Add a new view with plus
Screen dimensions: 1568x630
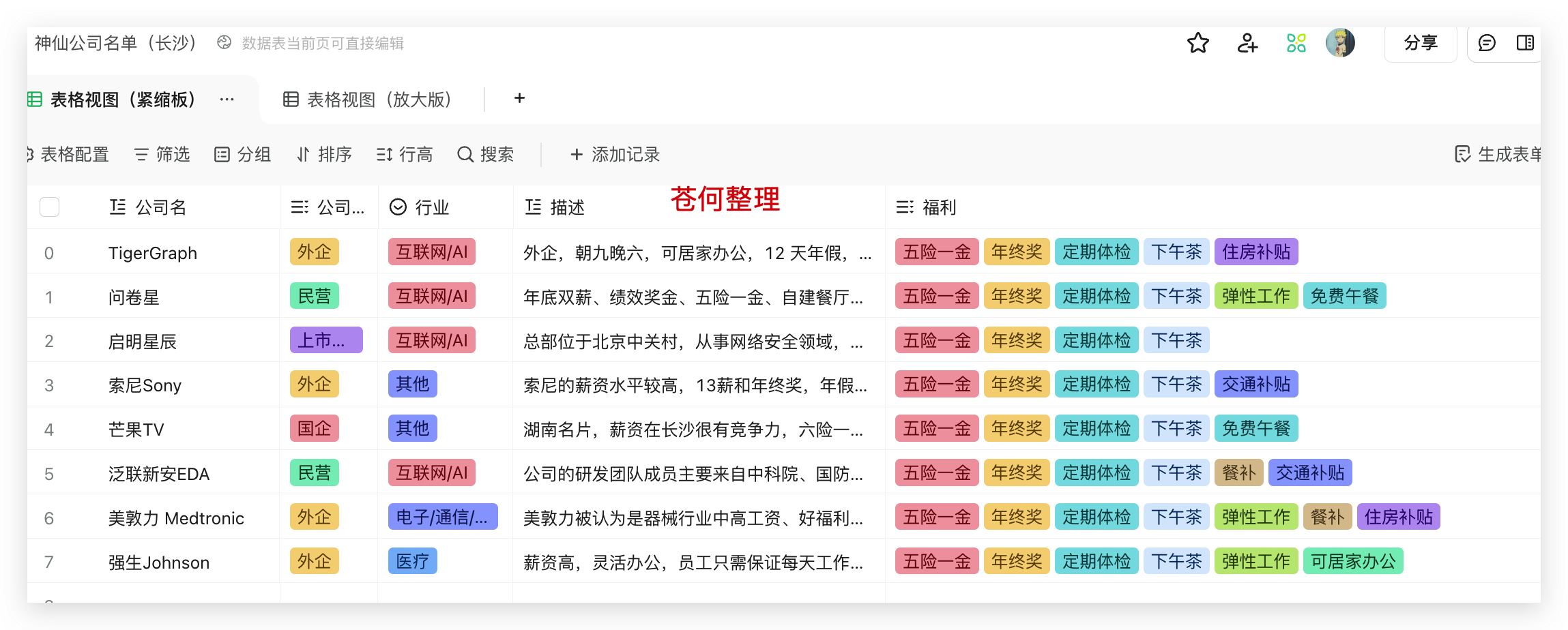click(519, 98)
